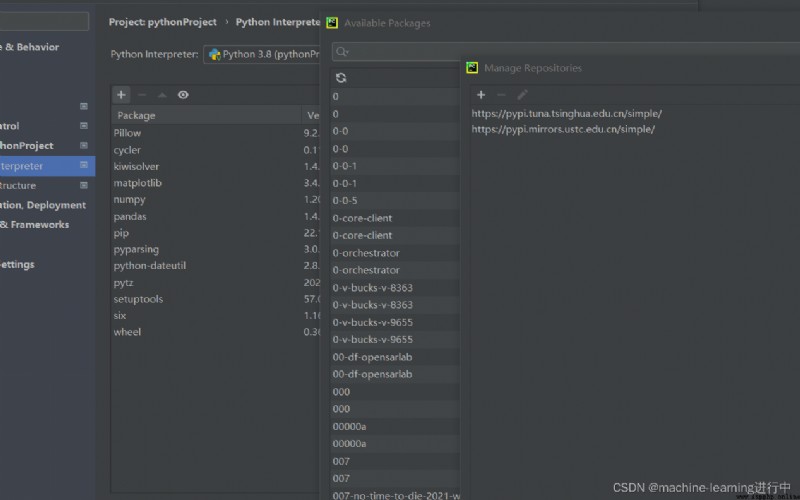Screen dimensions: 800x500
Task: Open the Python Interpreter dropdown showing Python 3.8
Action: pyautogui.click(x=262, y=54)
